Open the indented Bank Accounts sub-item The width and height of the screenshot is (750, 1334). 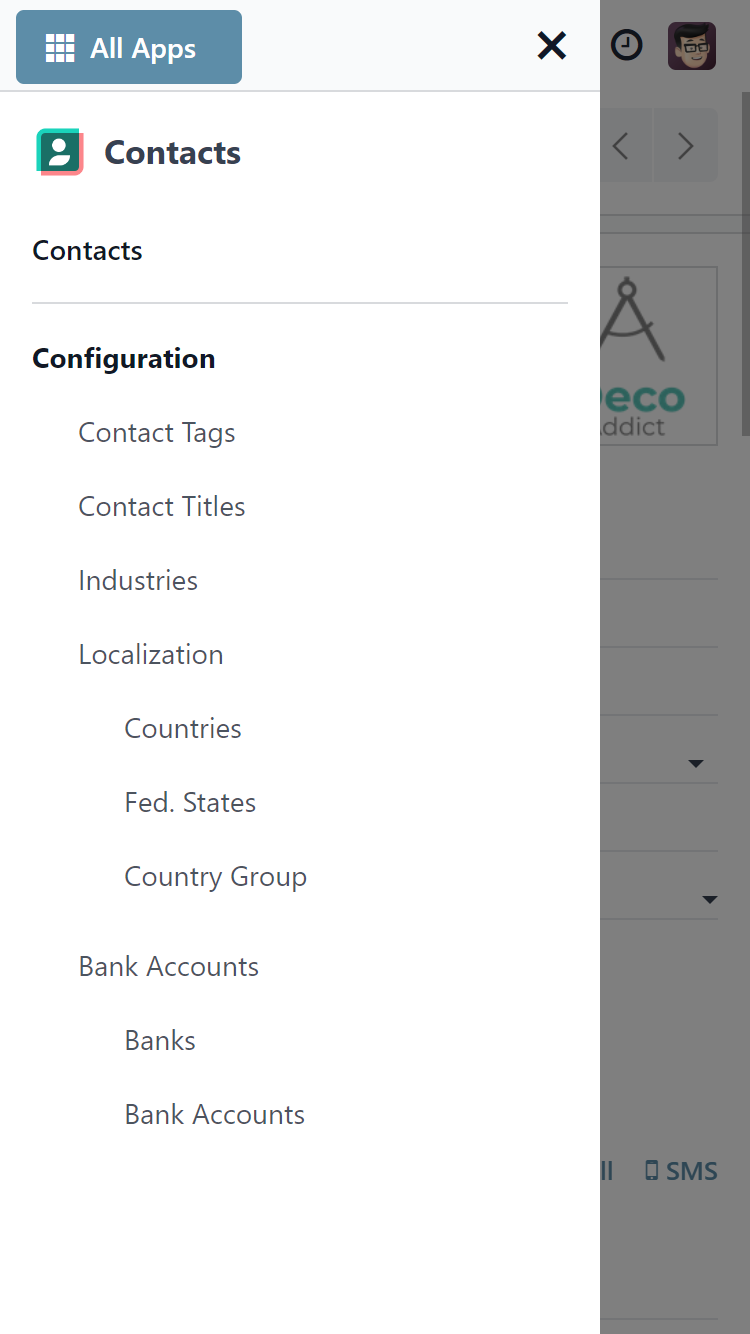click(x=215, y=1114)
